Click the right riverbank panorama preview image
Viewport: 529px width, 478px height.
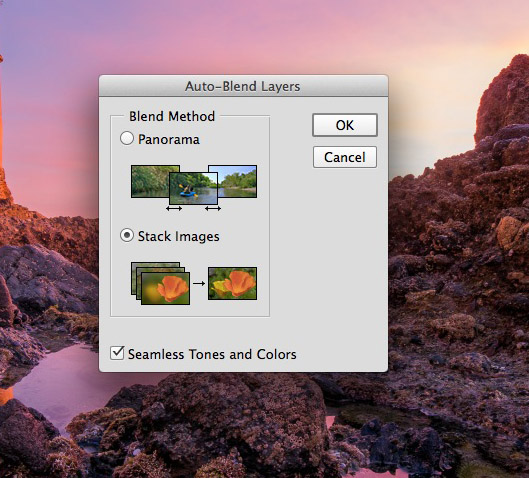point(238,181)
